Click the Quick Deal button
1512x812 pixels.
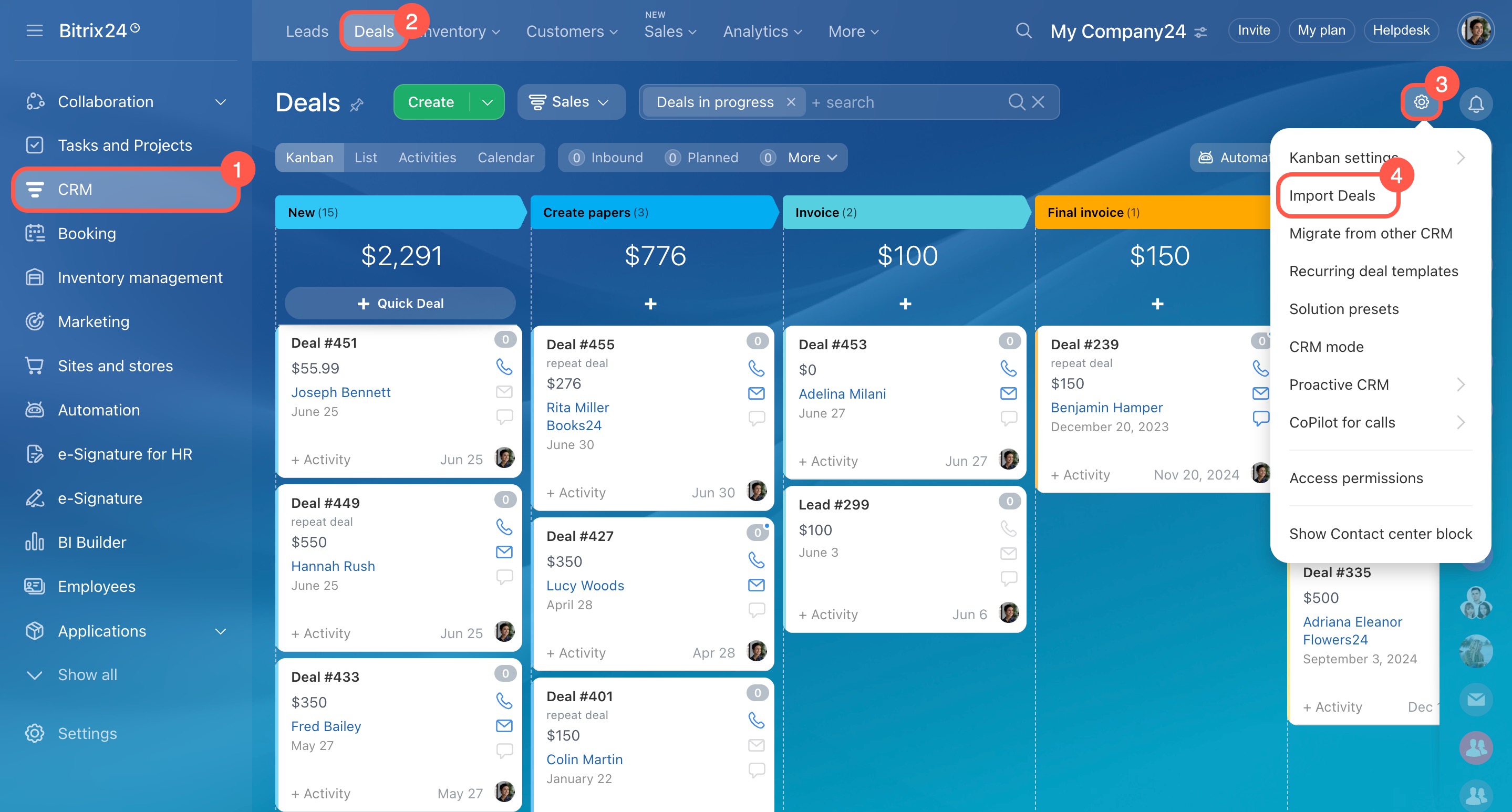400,304
